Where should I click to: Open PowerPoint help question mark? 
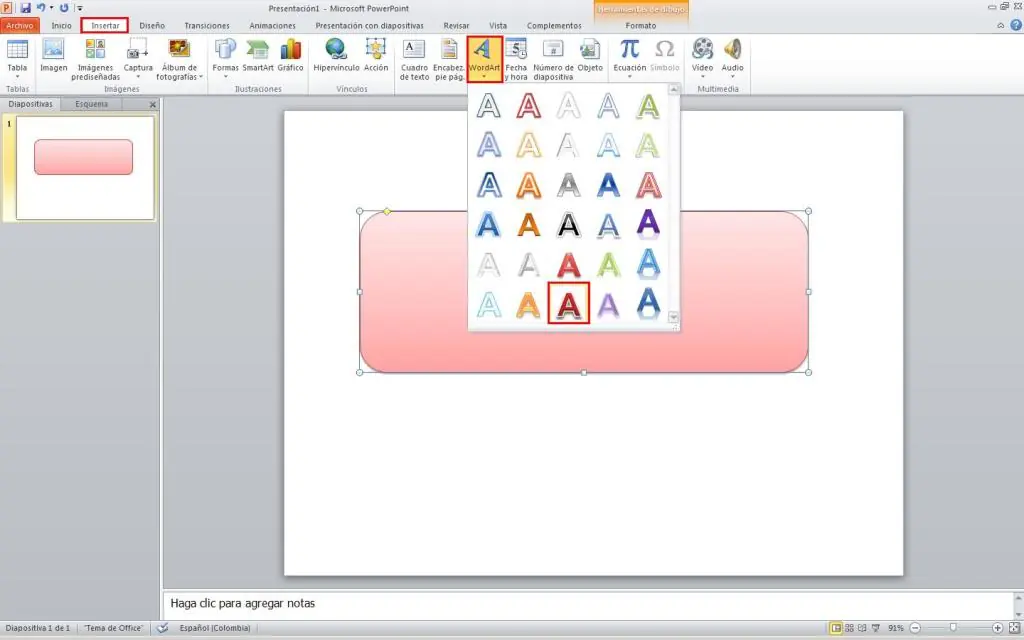(x=1016, y=25)
